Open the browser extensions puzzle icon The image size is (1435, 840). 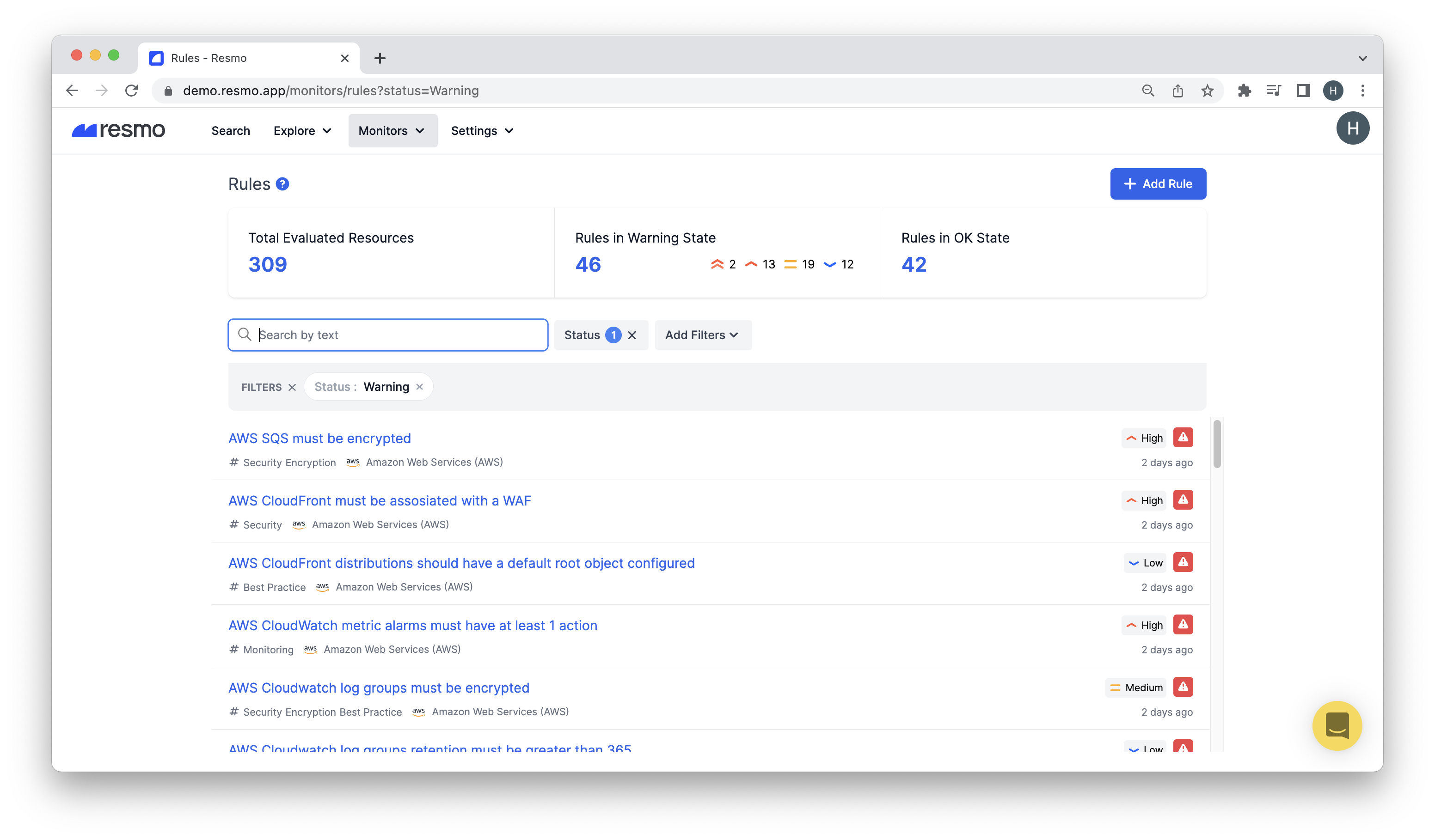point(1244,91)
